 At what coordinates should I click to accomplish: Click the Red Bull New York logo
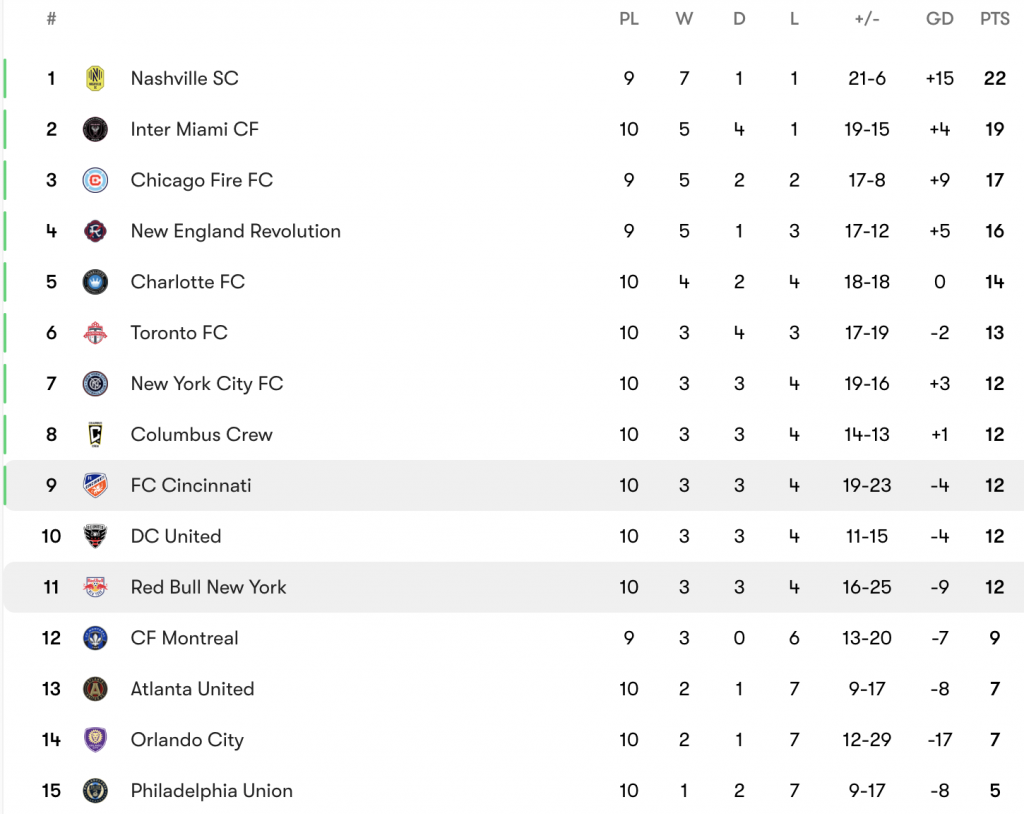coord(95,588)
